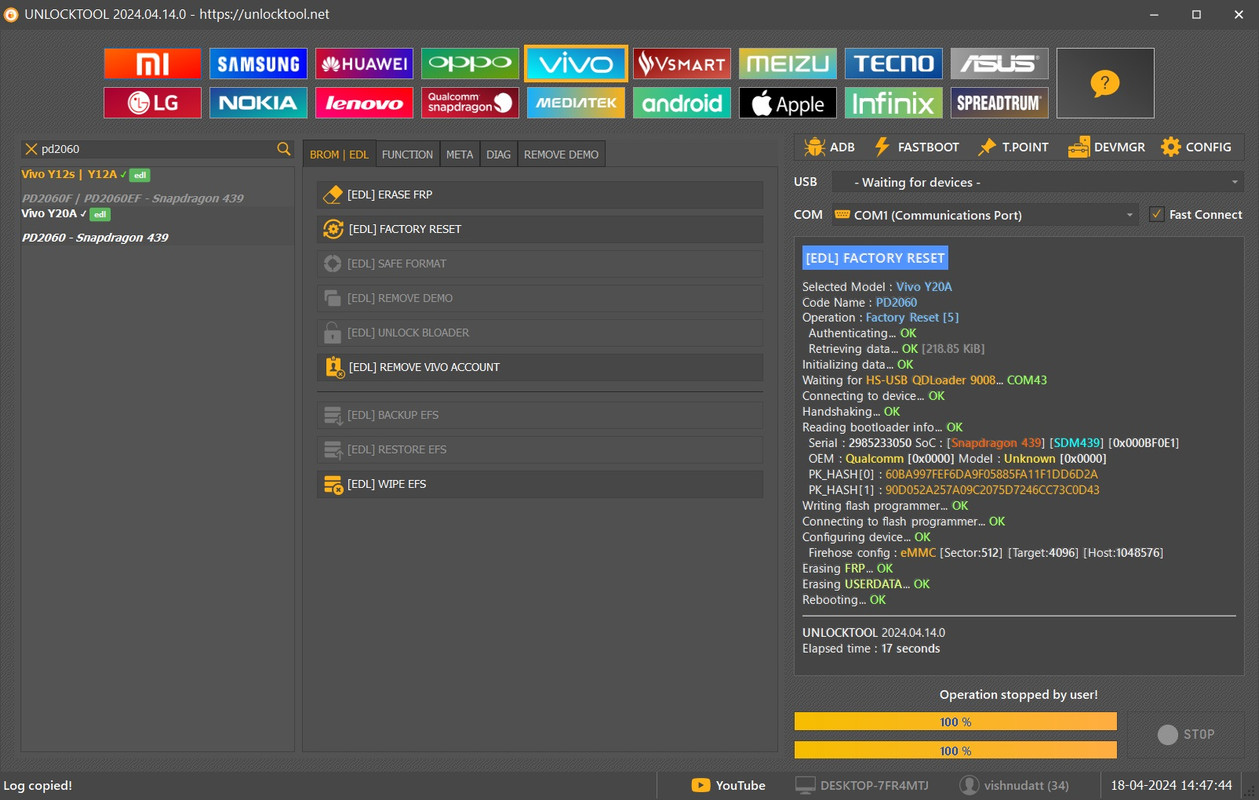Click the search magnifier icon

coord(284,149)
